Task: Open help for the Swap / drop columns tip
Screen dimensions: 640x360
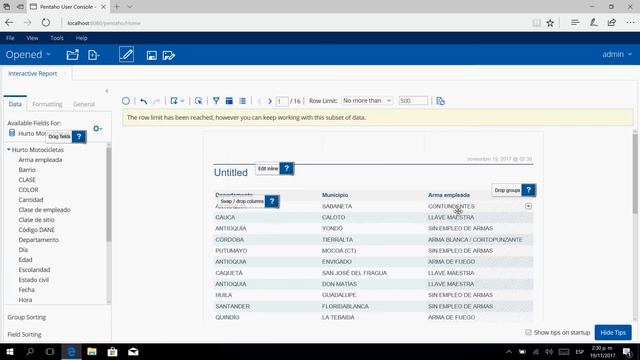Action: coord(272,201)
